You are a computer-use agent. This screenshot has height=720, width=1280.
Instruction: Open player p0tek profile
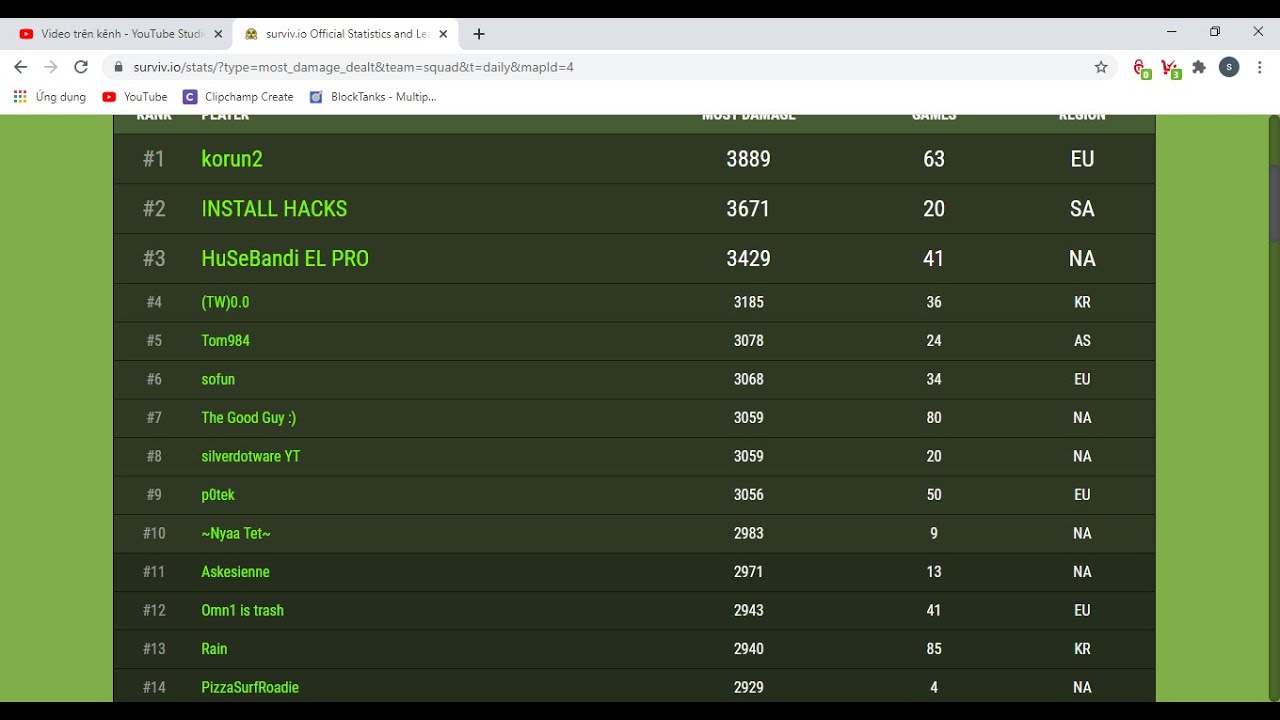click(x=218, y=495)
